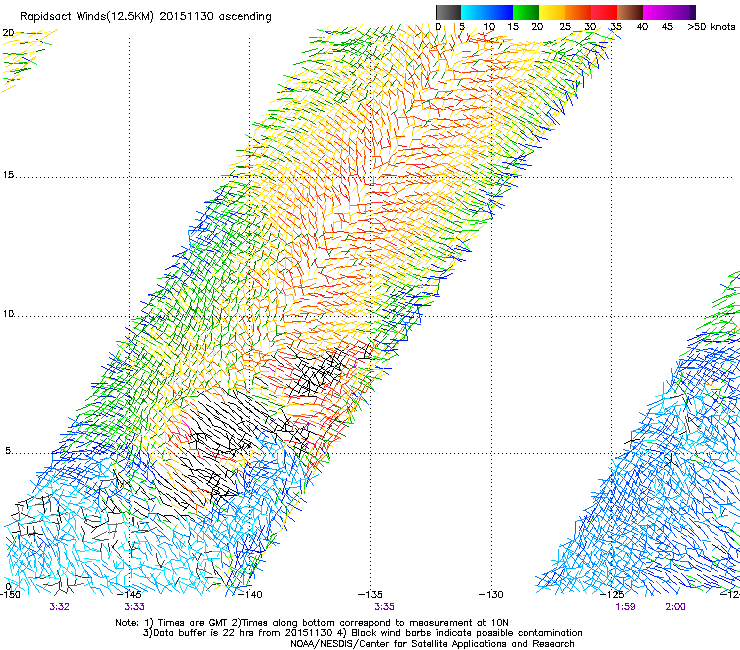740x650 pixels.
Task: Click the purple time stamp '3:33'
Action: [x=135, y=607]
